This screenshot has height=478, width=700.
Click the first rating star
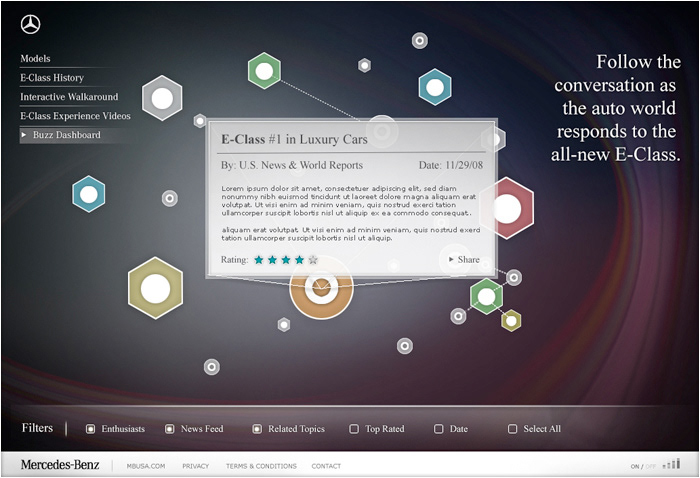pyautogui.click(x=258, y=260)
